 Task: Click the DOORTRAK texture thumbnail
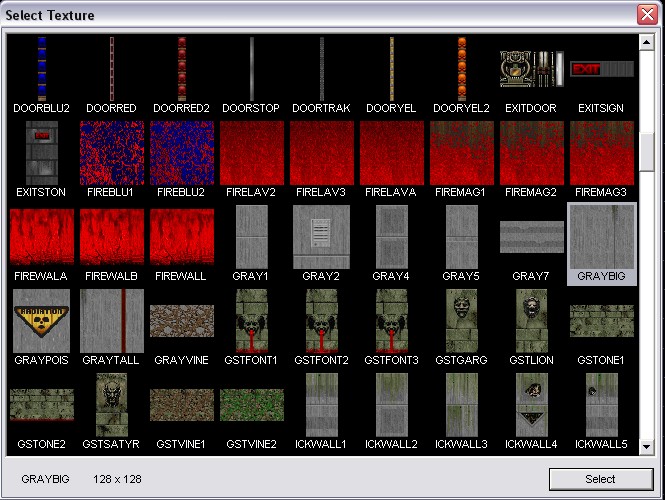[x=322, y=69]
